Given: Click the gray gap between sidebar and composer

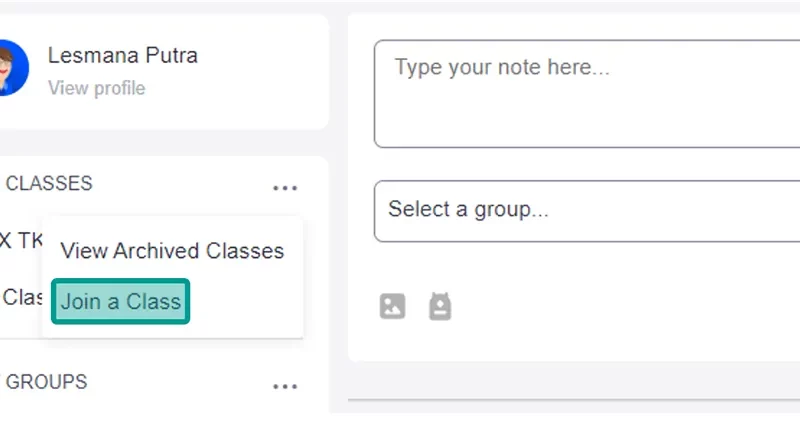Looking at the screenshot, I should (338, 204).
